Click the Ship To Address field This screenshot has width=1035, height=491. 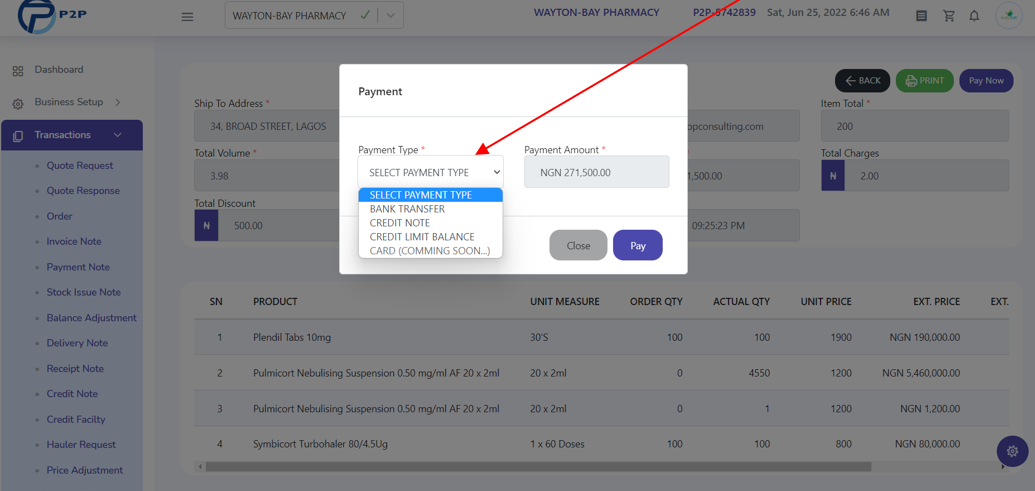[x=267, y=126]
